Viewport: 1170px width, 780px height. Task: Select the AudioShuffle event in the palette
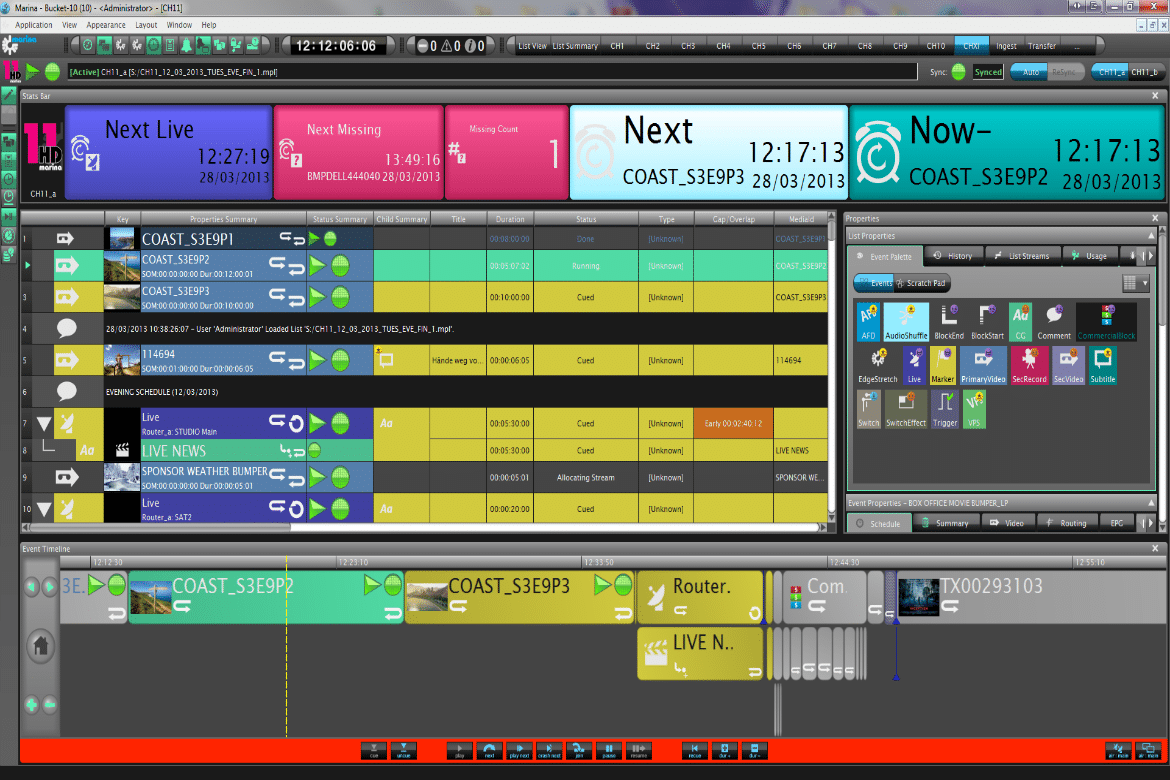tap(906, 322)
